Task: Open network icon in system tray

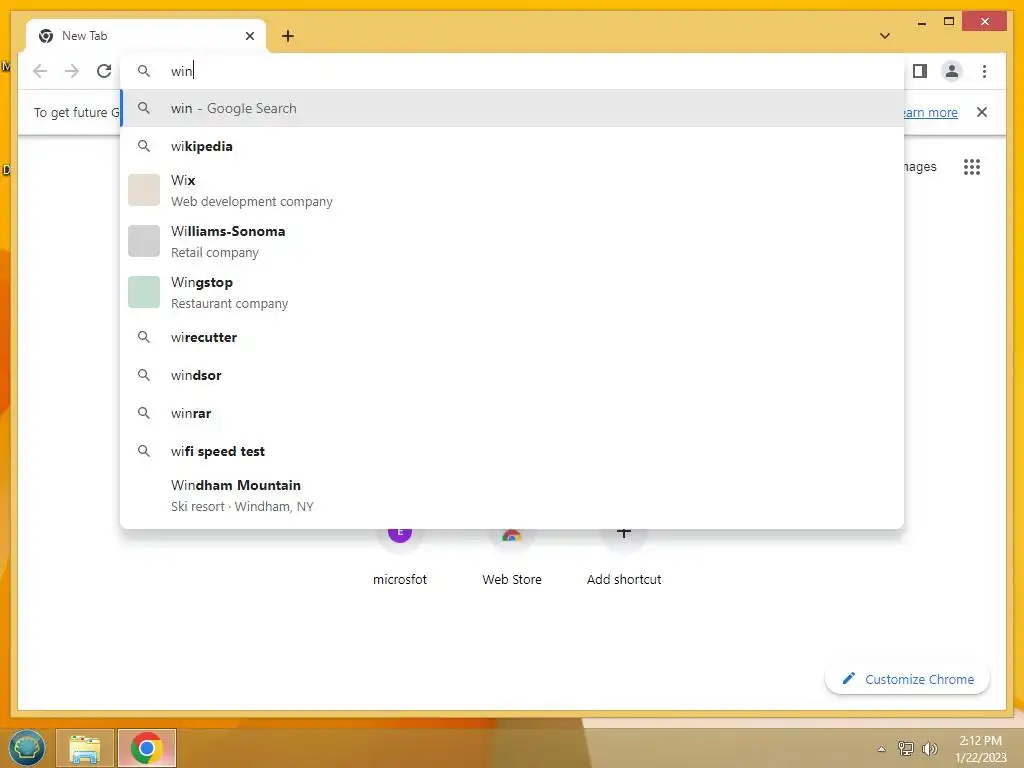Action: pyautogui.click(x=906, y=748)
